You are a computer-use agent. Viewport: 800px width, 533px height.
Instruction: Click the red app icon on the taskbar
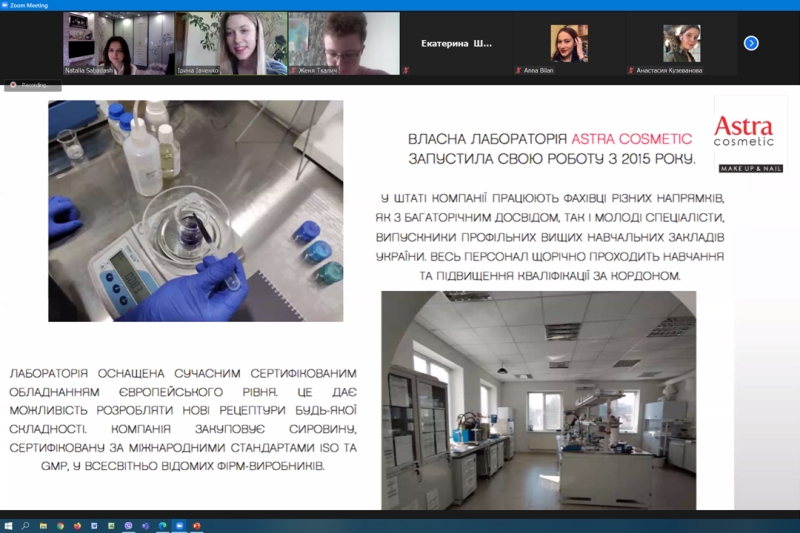pyautogui.click(x=197, y=526)
